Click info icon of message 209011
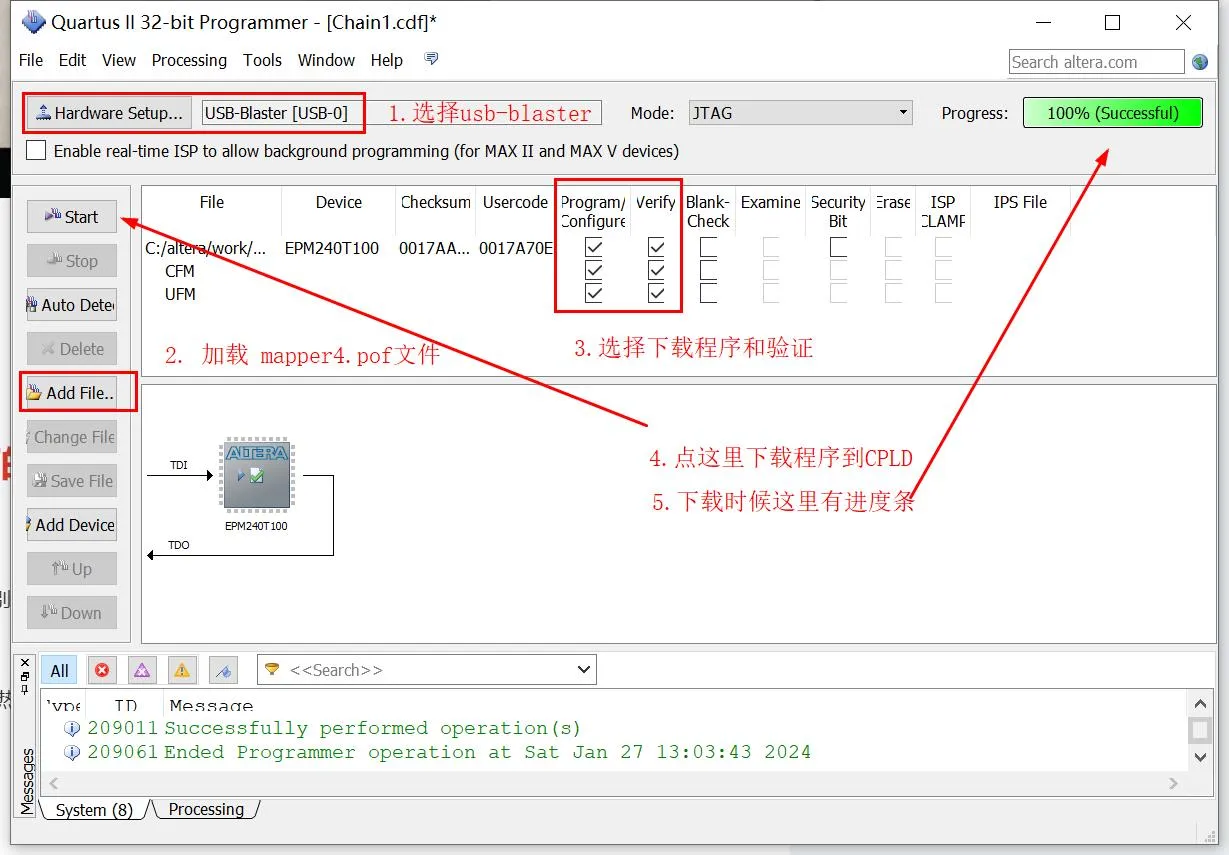 coord(72,728)
